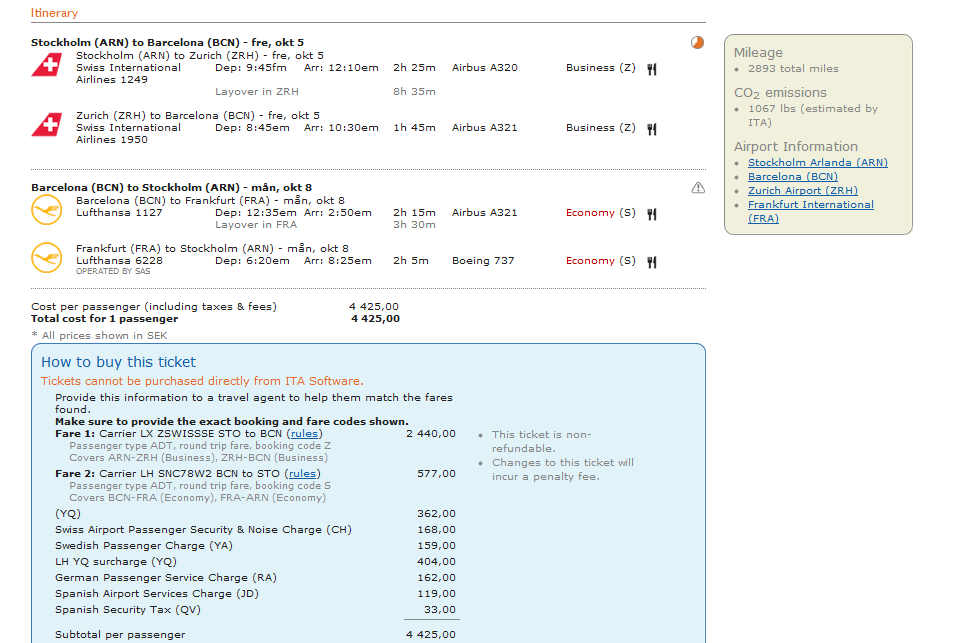Viewport: 953px width, 643px height.
Task: Click 'Arr: 8:25em' arrival time
Action: point(338,261)
